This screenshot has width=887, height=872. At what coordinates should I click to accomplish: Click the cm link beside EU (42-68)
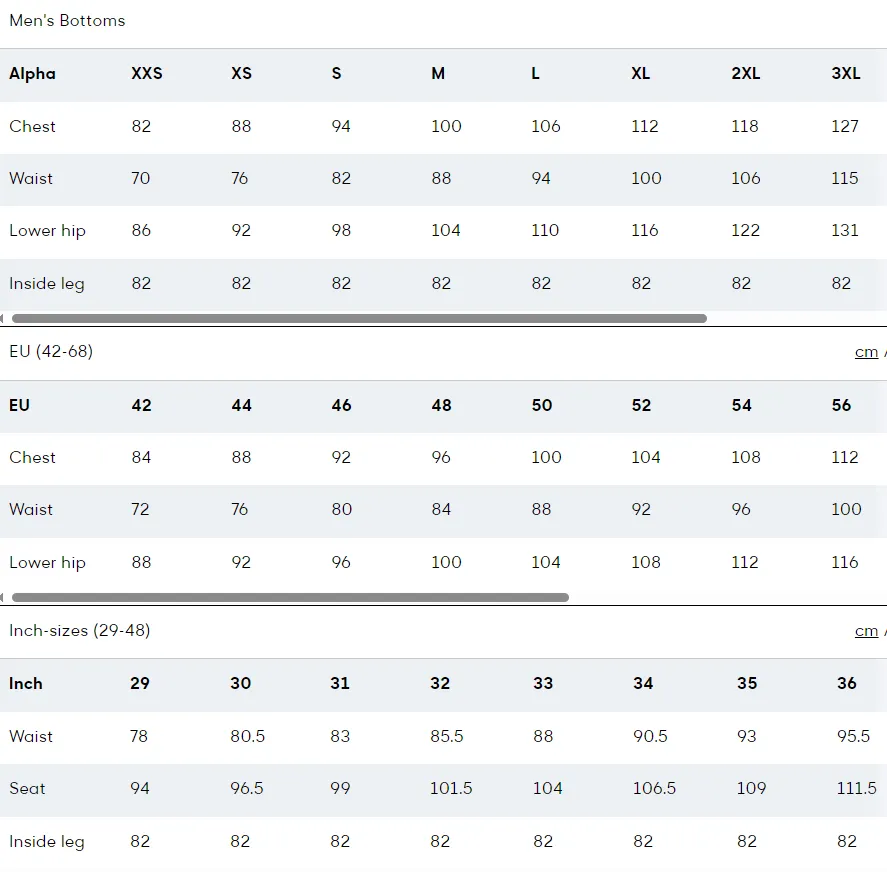tap(866, 352)
